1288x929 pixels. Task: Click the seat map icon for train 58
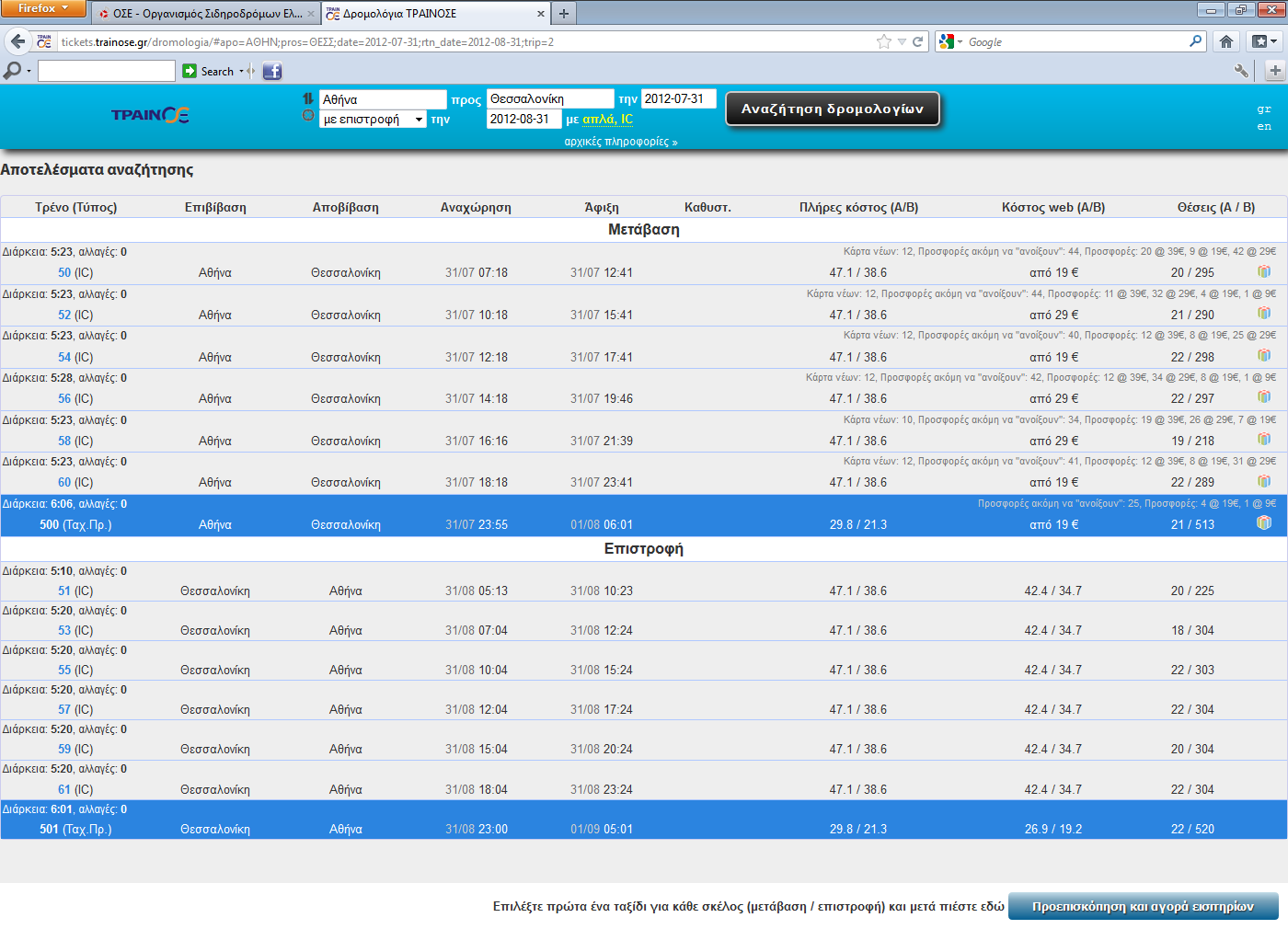tap(1264, 439)
